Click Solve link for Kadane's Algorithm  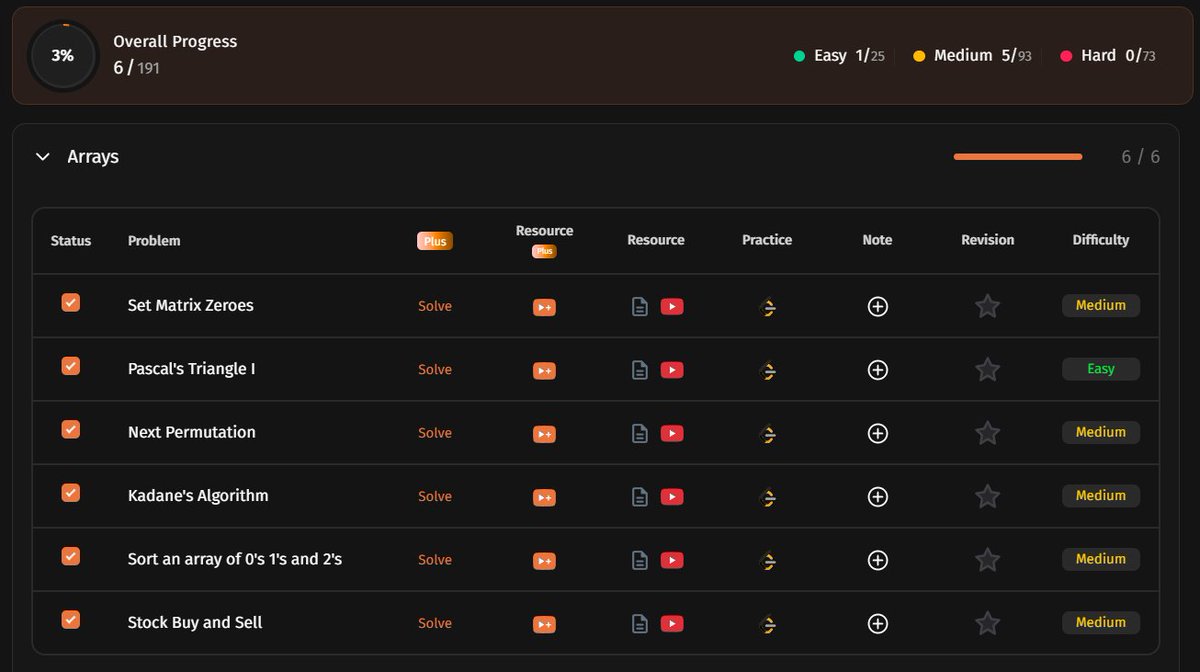435,496
